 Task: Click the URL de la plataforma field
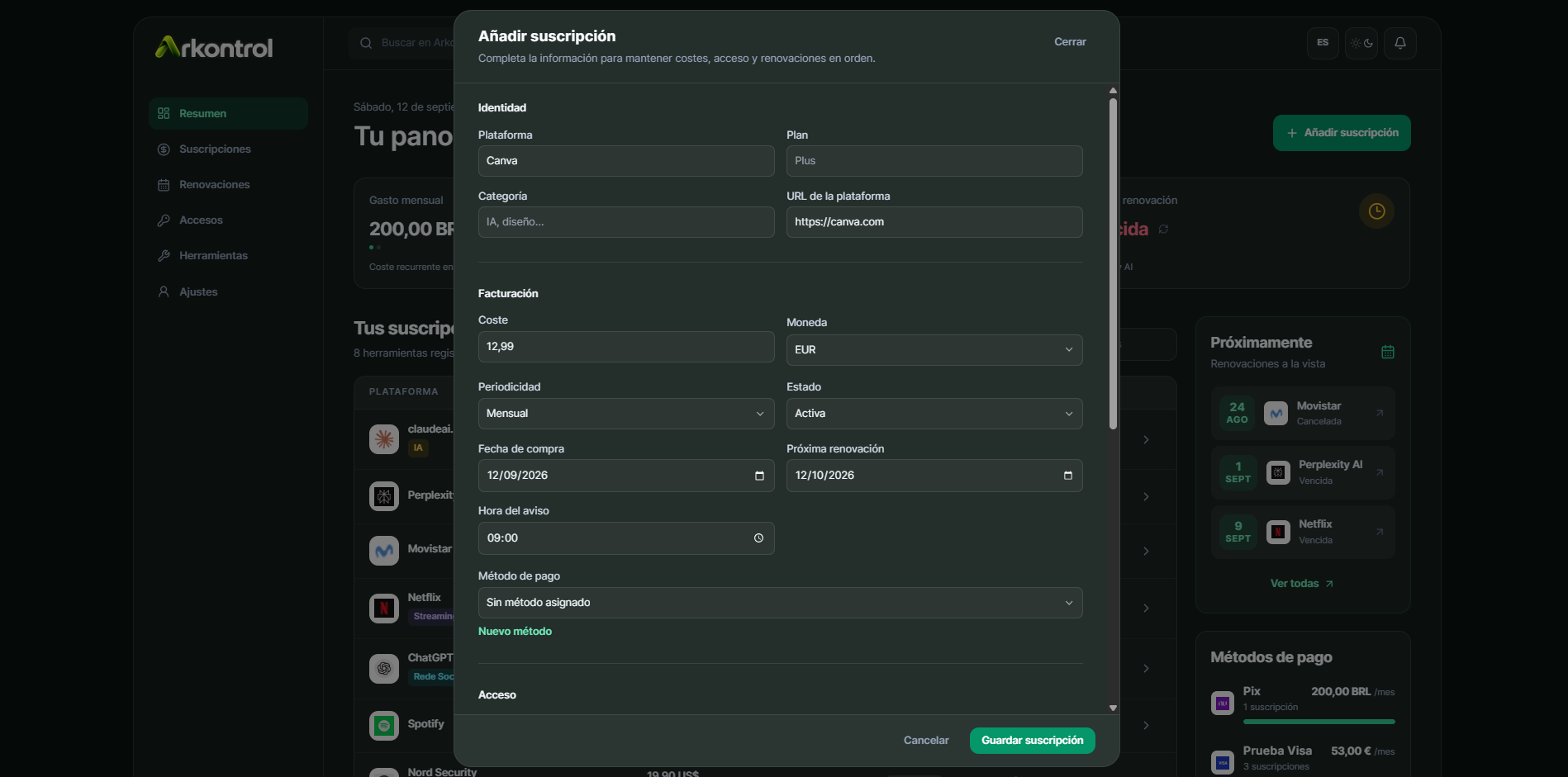934,222
